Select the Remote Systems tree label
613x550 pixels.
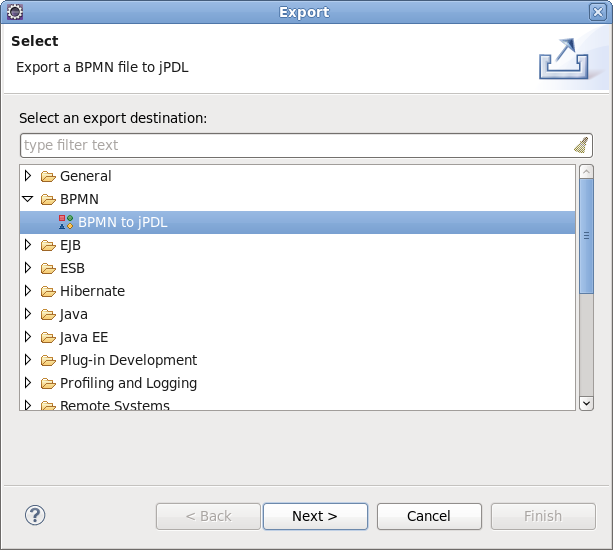pos(115,405)
